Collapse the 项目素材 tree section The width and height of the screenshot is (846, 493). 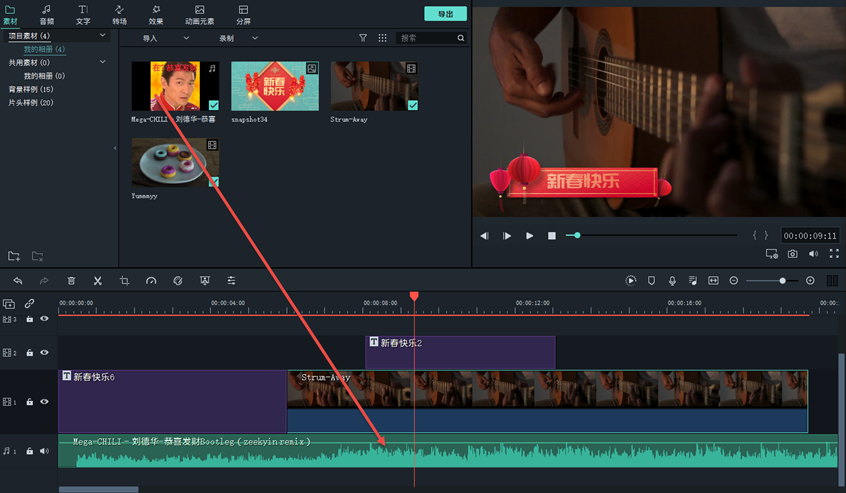(x=102, y=36)
